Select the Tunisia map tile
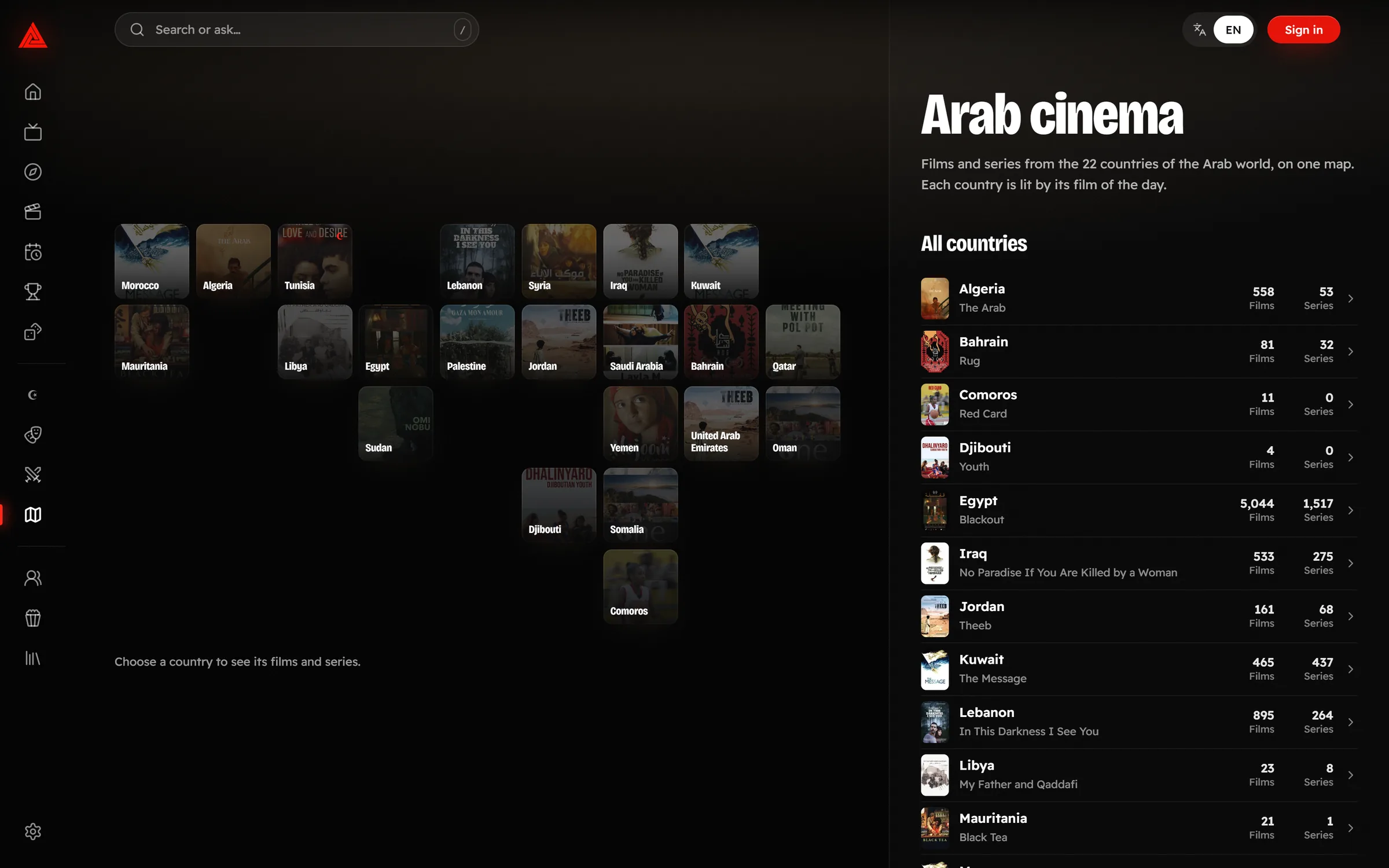This screenshot has height=868, width=1389. pyautogui.click(x=315, y=261)
